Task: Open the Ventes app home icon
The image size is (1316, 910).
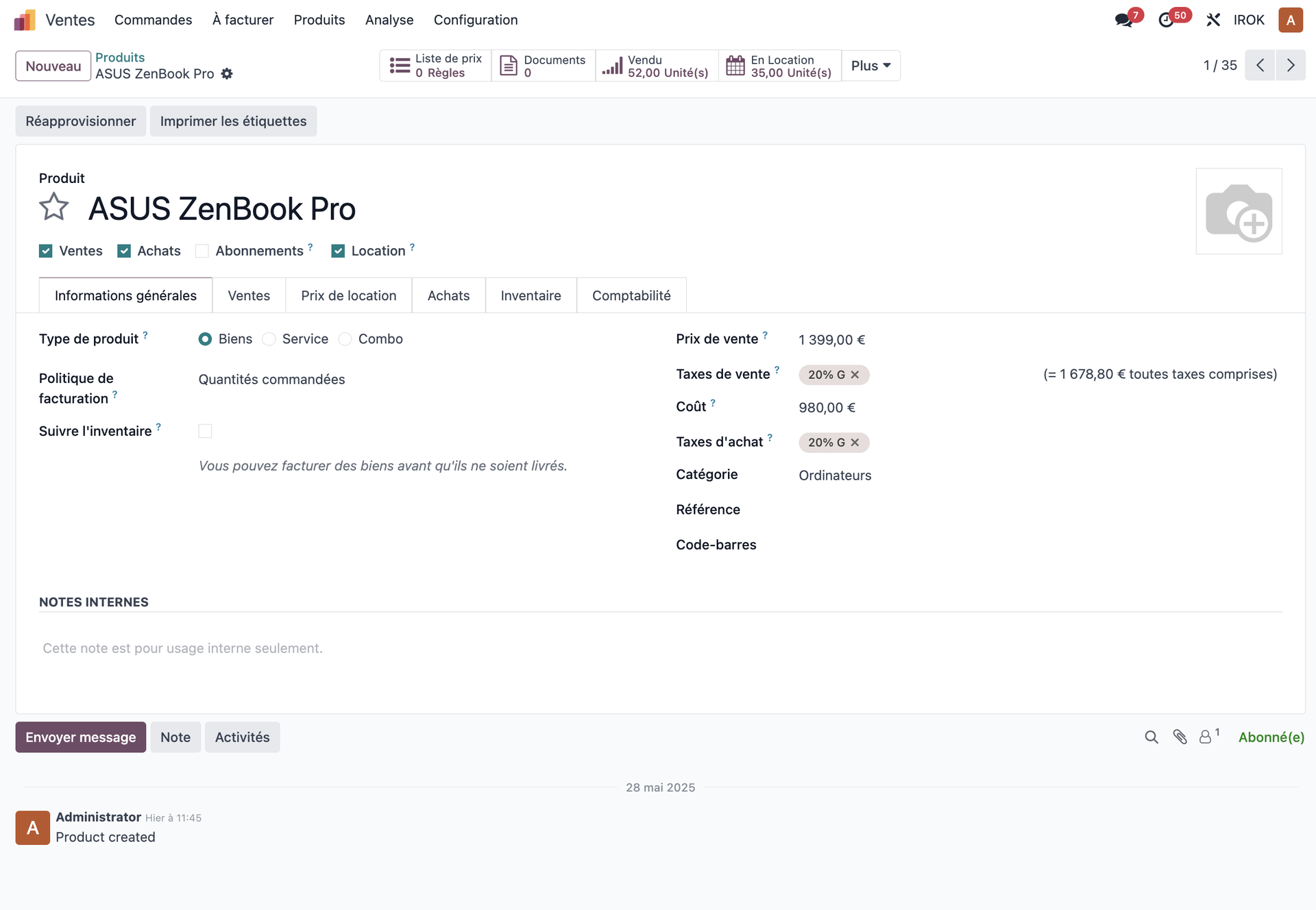Action: pyautogui.click(x=25, y=20)
